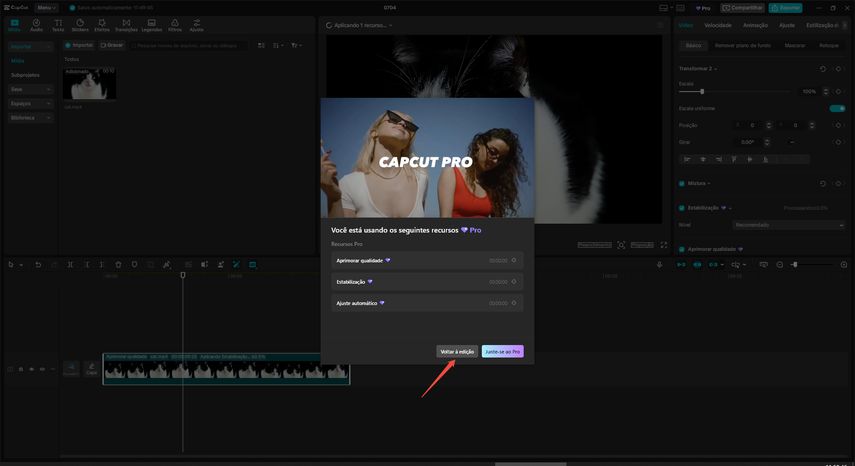The width and height of the screenshot is (855, 466).
Task: Open the Nível Recomendado dropdown
Action: pos(788,225)
